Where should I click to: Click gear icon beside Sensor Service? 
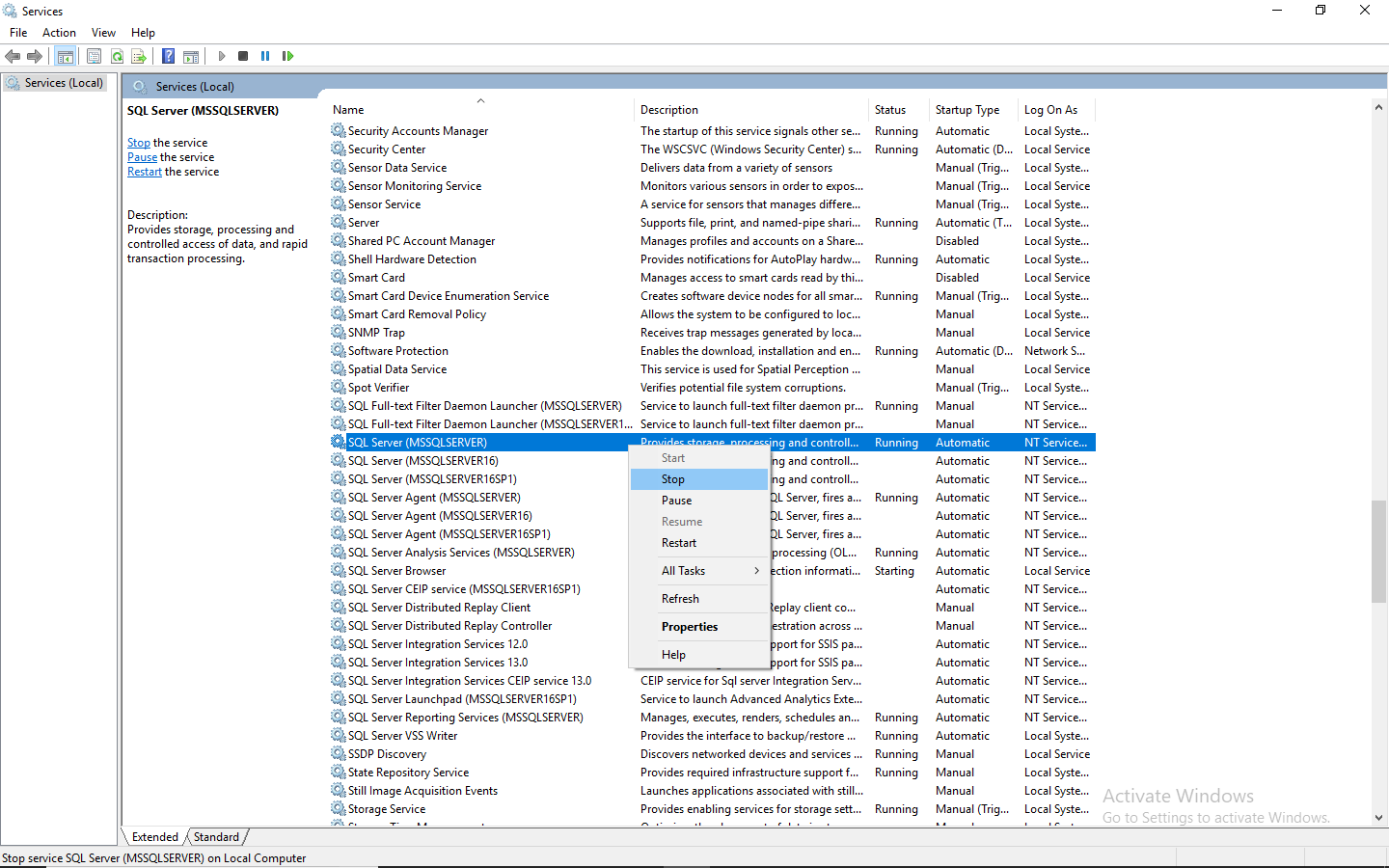(x=338, y=203)
